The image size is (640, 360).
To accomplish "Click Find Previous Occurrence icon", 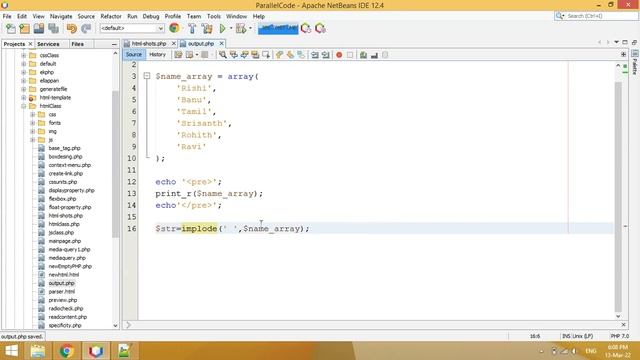I will [x=233, y=55].
